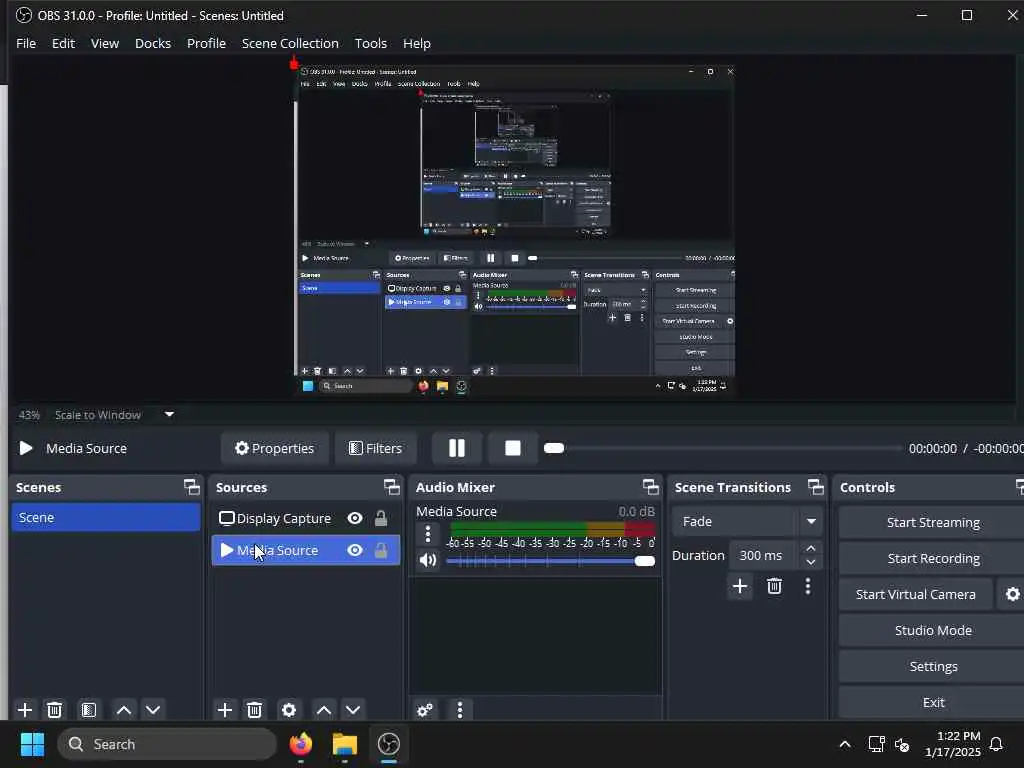Open scene filters icon in Scenes panel
The width and height of the screenshot is (1024, 768).
tap(89, 710)
